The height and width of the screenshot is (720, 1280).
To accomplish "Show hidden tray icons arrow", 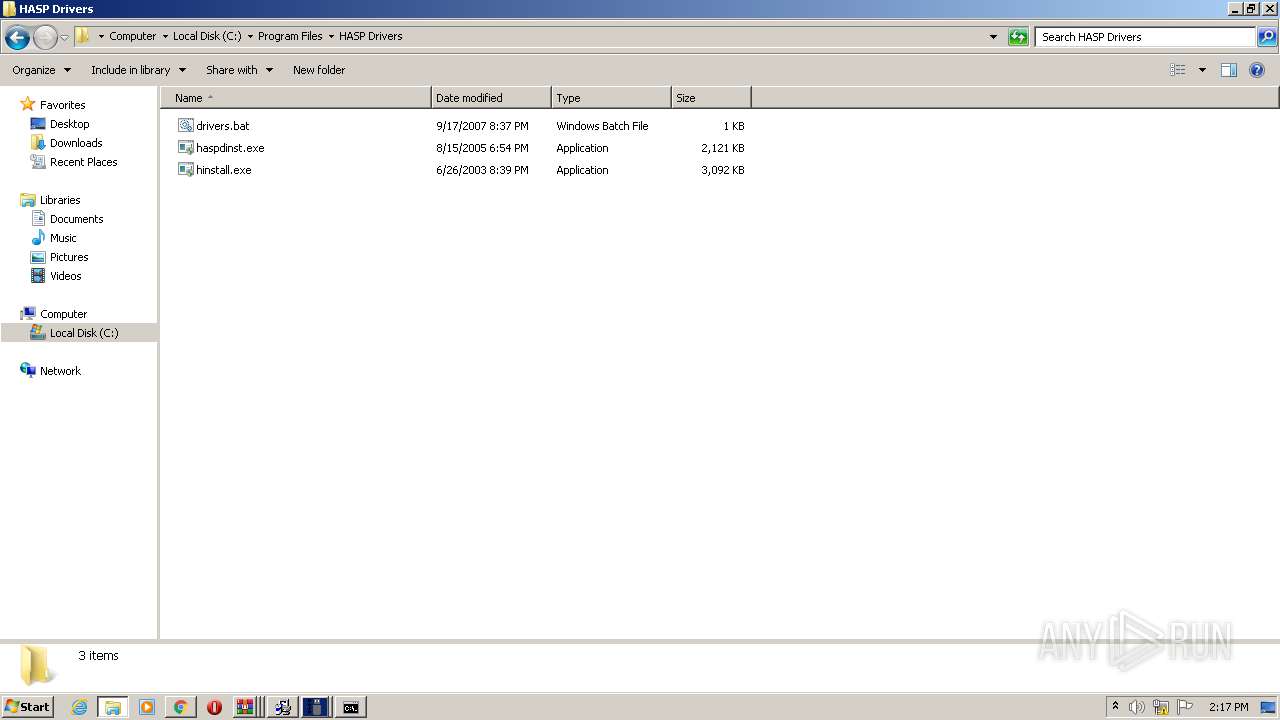I will pos(1116,706).
